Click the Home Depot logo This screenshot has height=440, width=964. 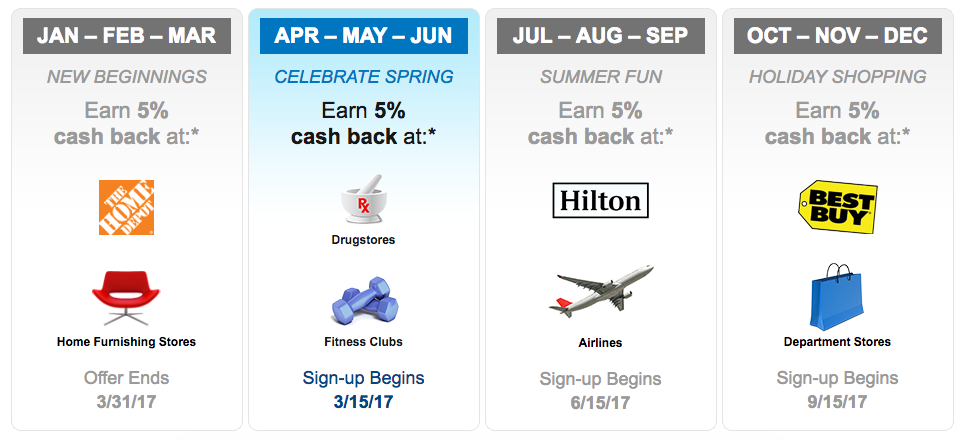[x=127, y=208]
